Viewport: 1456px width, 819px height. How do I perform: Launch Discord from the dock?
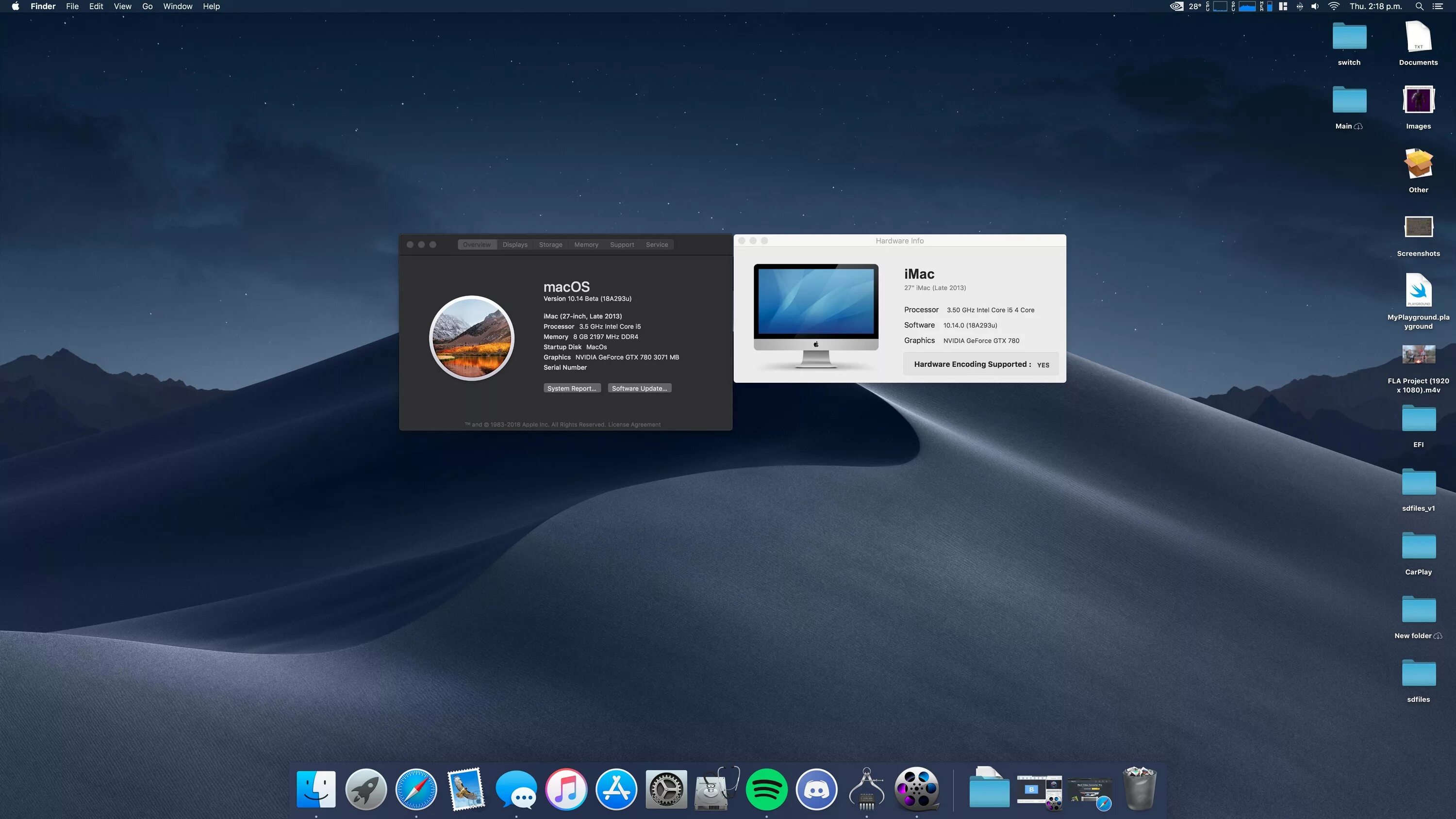816,789
